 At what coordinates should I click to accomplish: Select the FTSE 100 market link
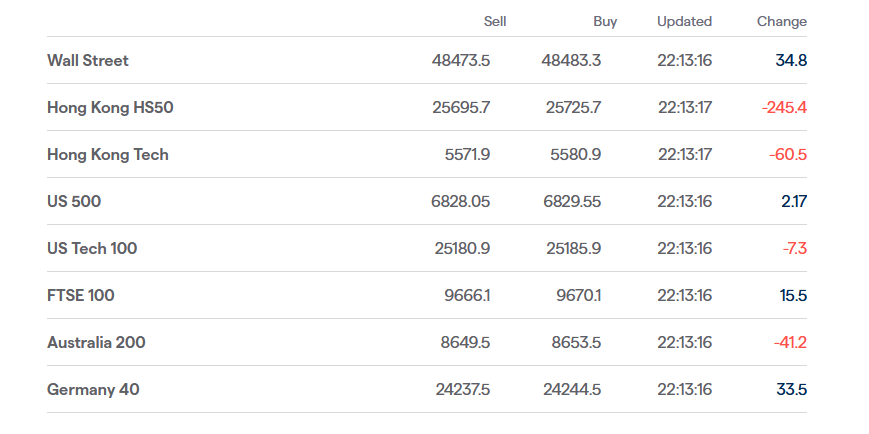point(81,296)
